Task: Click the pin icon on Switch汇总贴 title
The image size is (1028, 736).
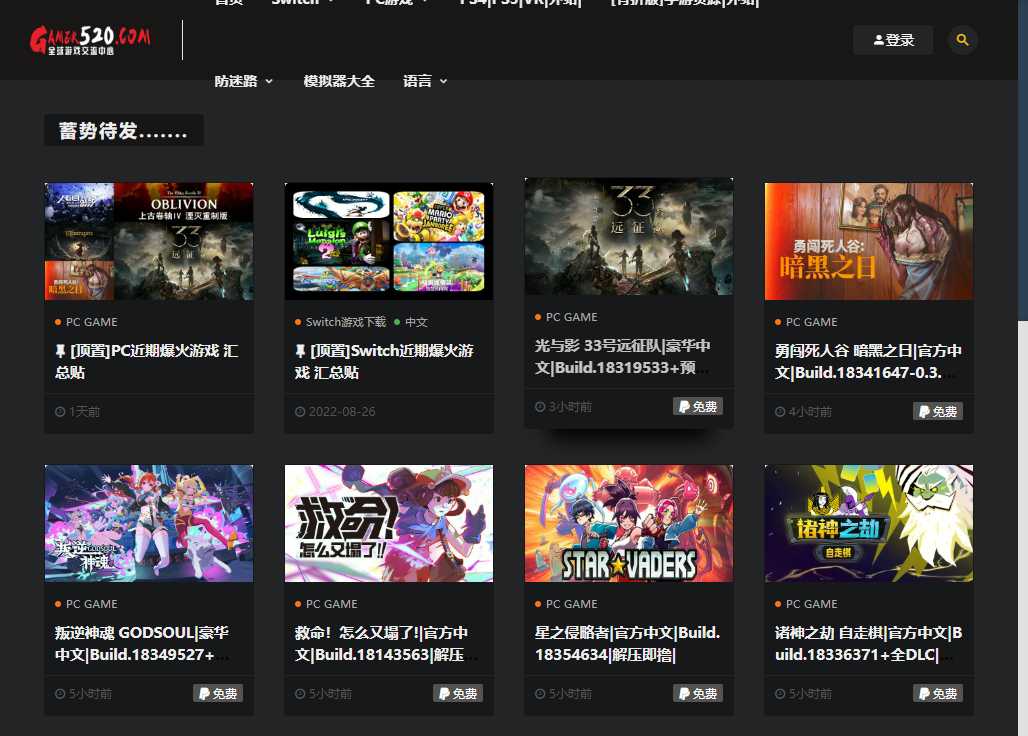Action: point(300,351)
